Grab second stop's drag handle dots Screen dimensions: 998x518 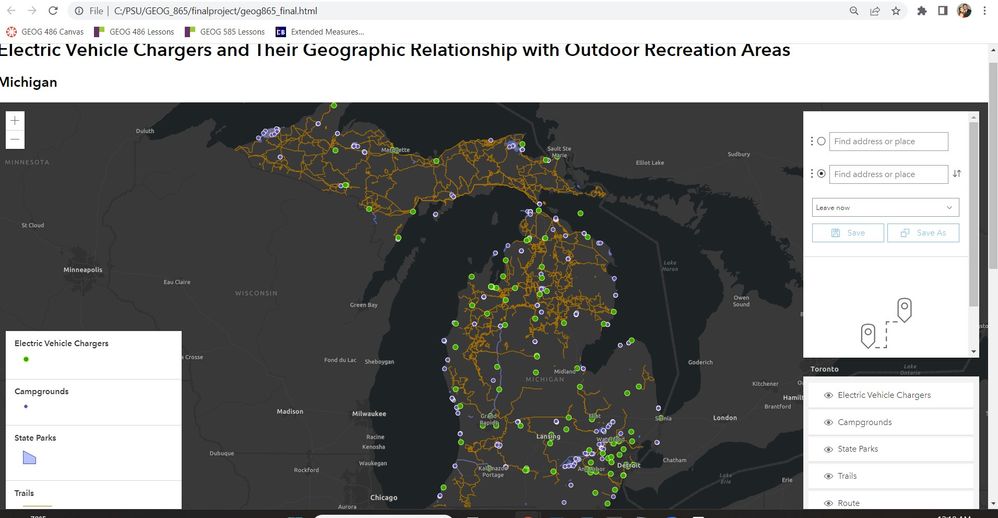(812, 174)
